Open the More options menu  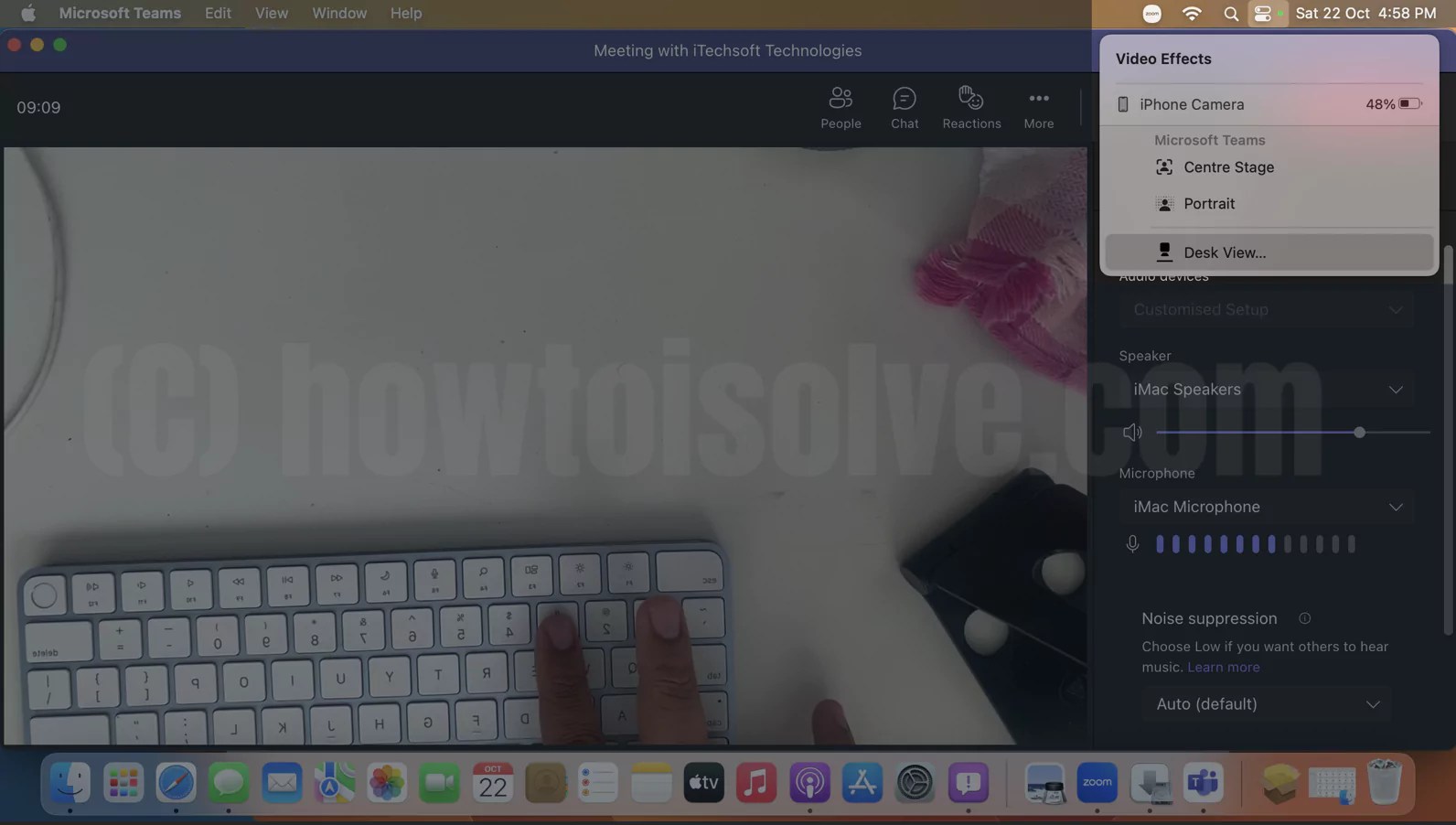[1038, 108]
